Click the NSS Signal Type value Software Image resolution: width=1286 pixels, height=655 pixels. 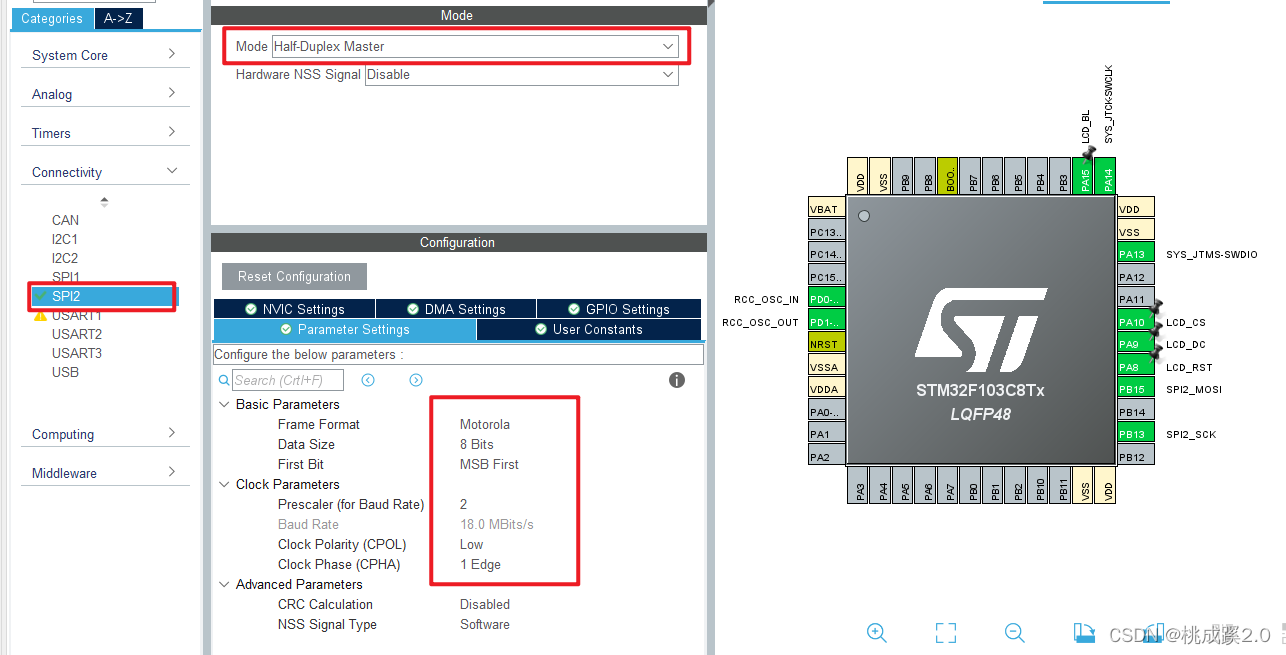pos(485,624)
